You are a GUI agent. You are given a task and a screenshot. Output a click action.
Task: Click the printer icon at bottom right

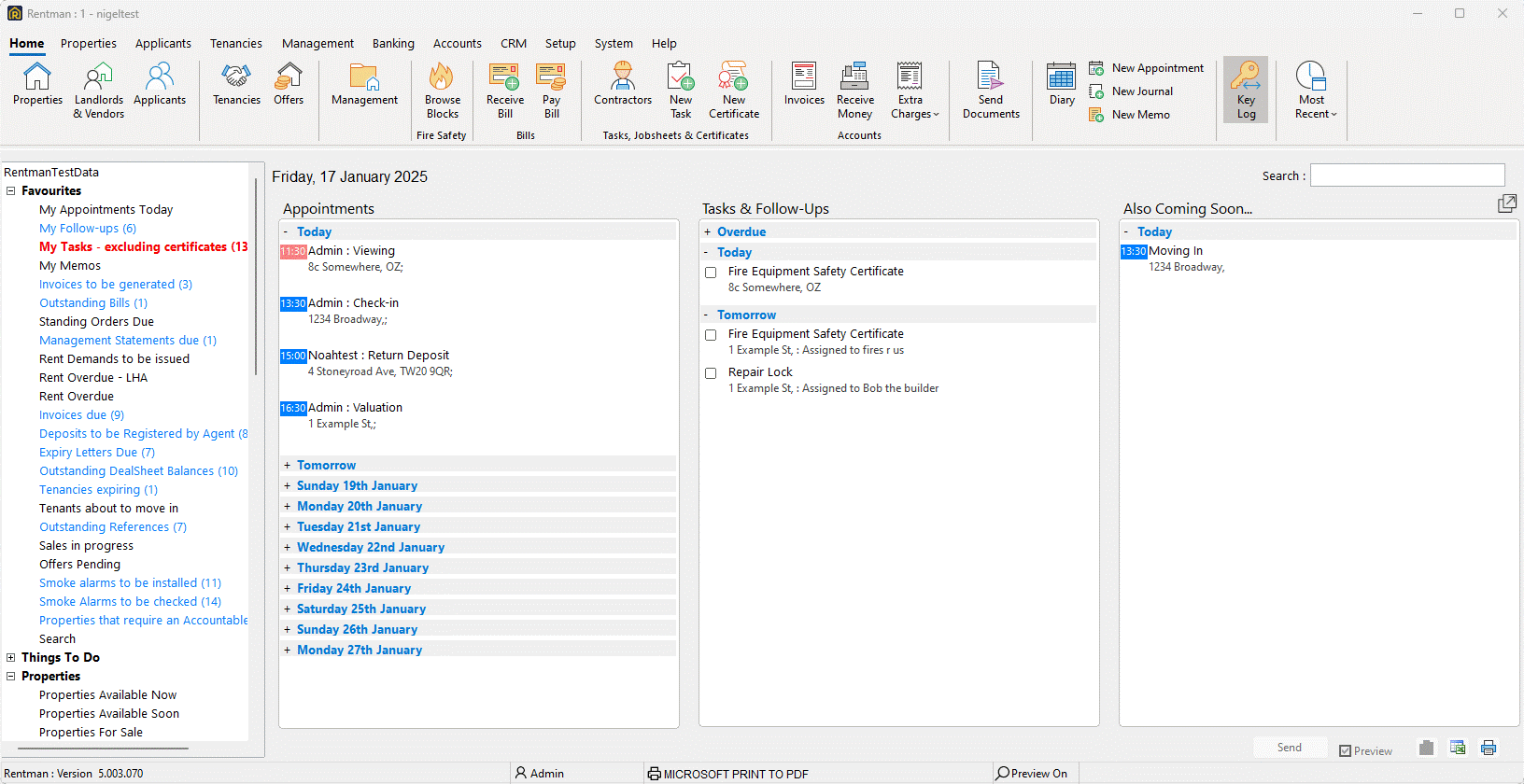1489,748
